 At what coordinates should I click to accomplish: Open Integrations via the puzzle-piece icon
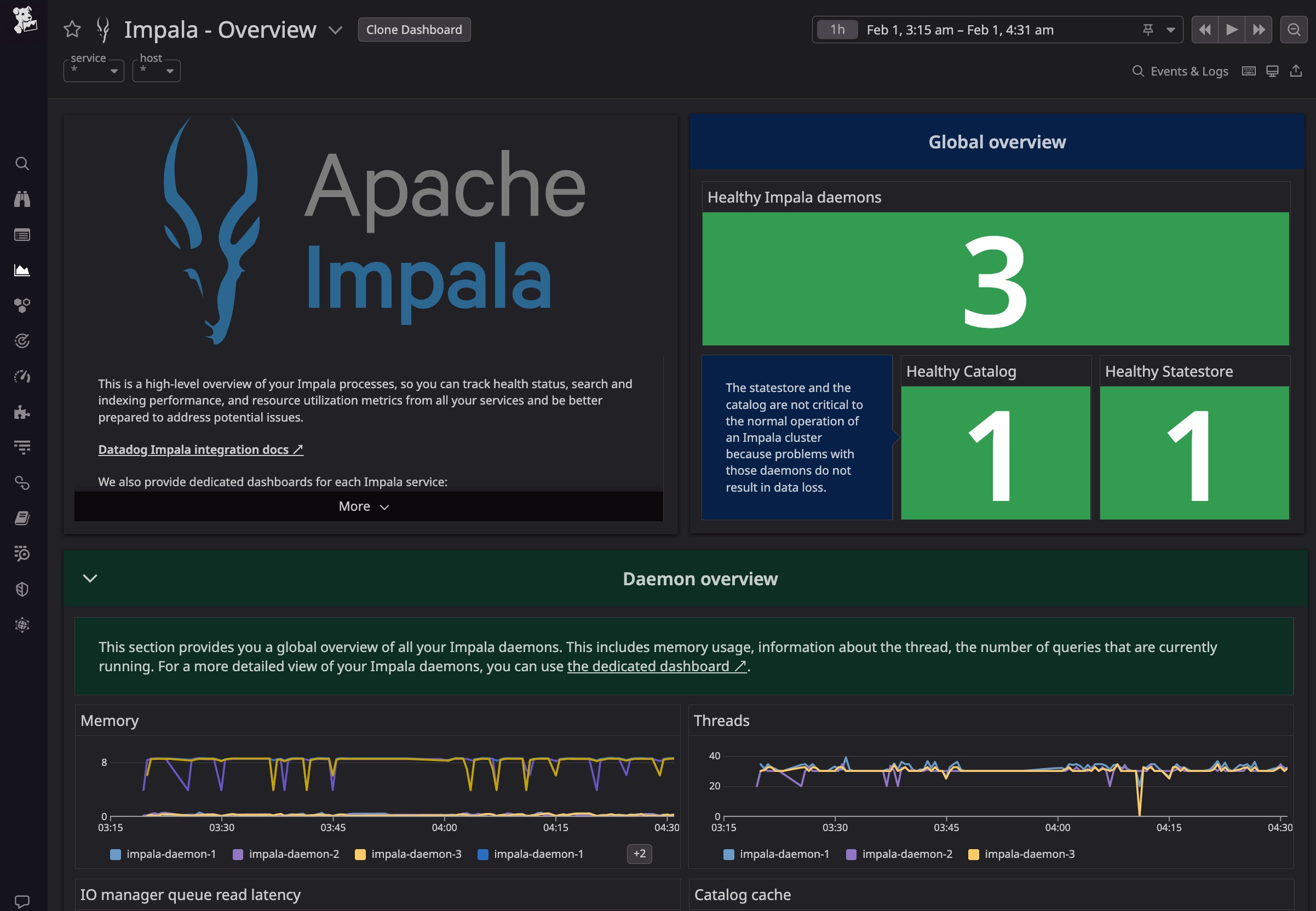pos(23,413)
